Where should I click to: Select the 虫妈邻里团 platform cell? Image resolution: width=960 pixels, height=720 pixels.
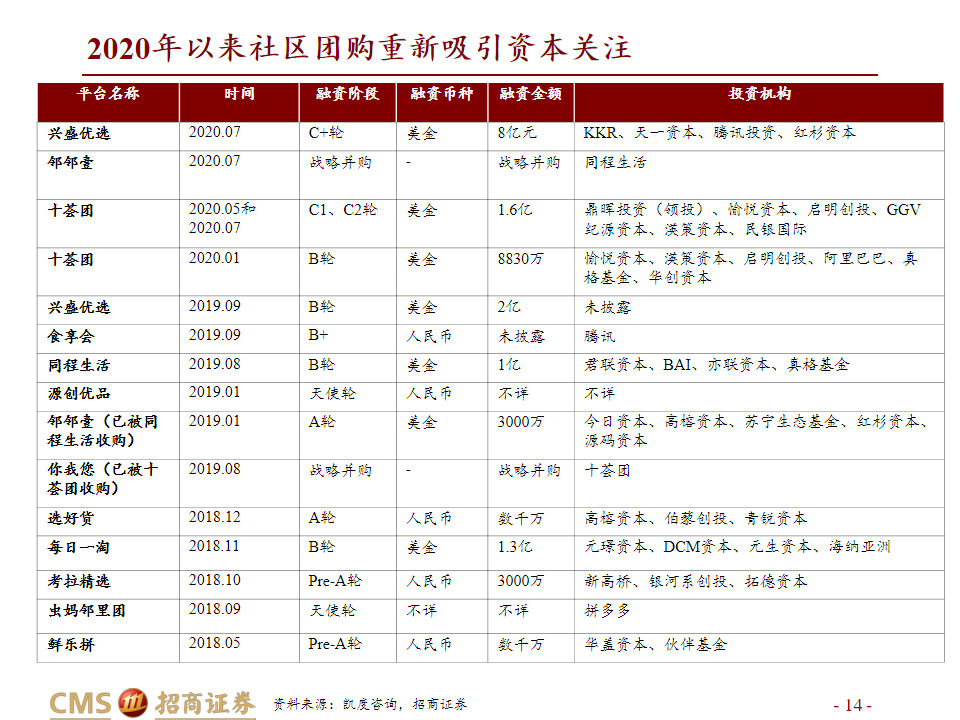[x=87, y=610]
